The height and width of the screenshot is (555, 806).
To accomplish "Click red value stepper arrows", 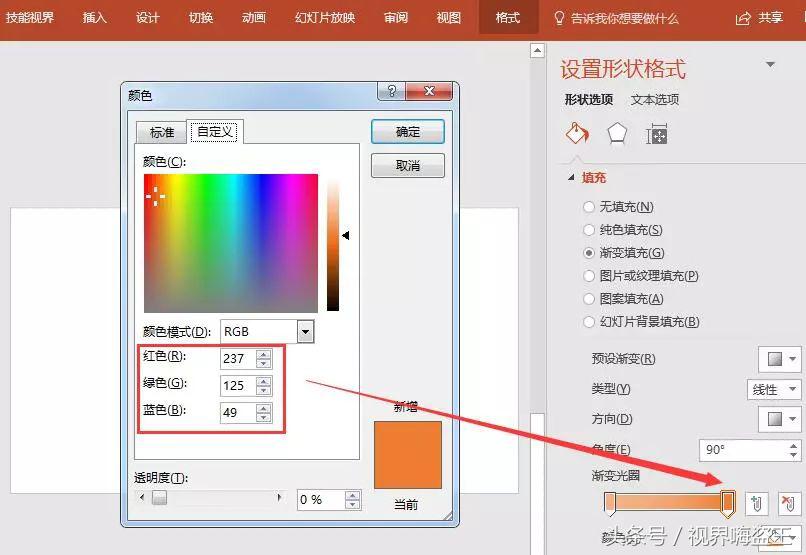I will (264, 358).
